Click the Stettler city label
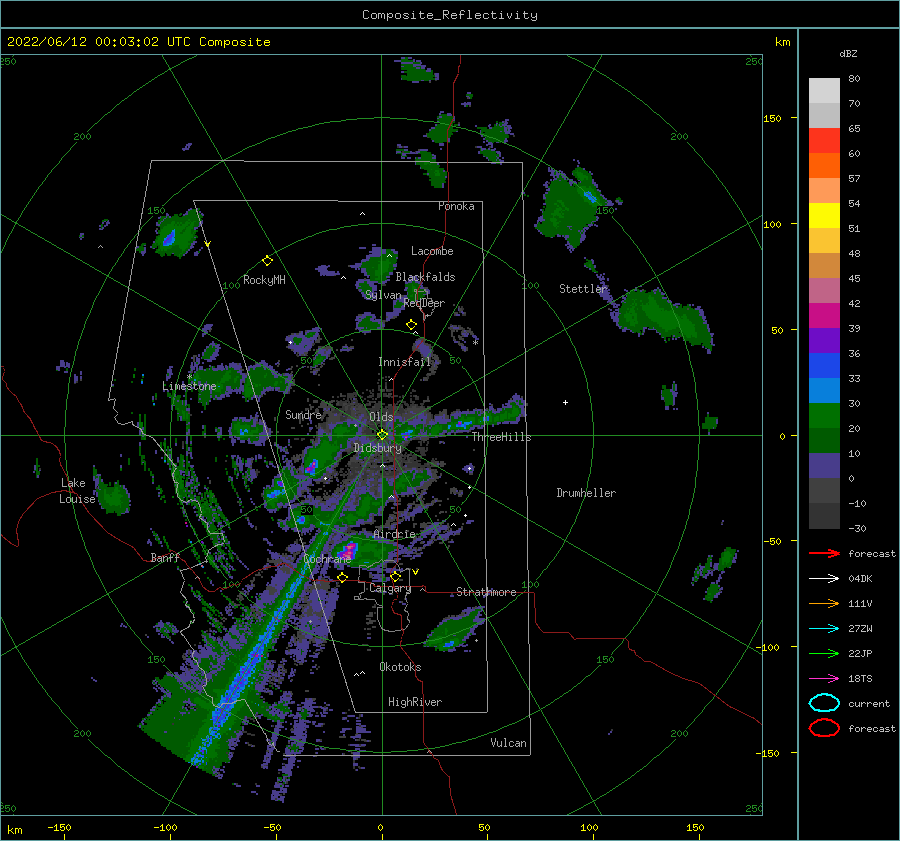This screenshot has height=841, width=900. pyautogui.click(x=583, y=289)
